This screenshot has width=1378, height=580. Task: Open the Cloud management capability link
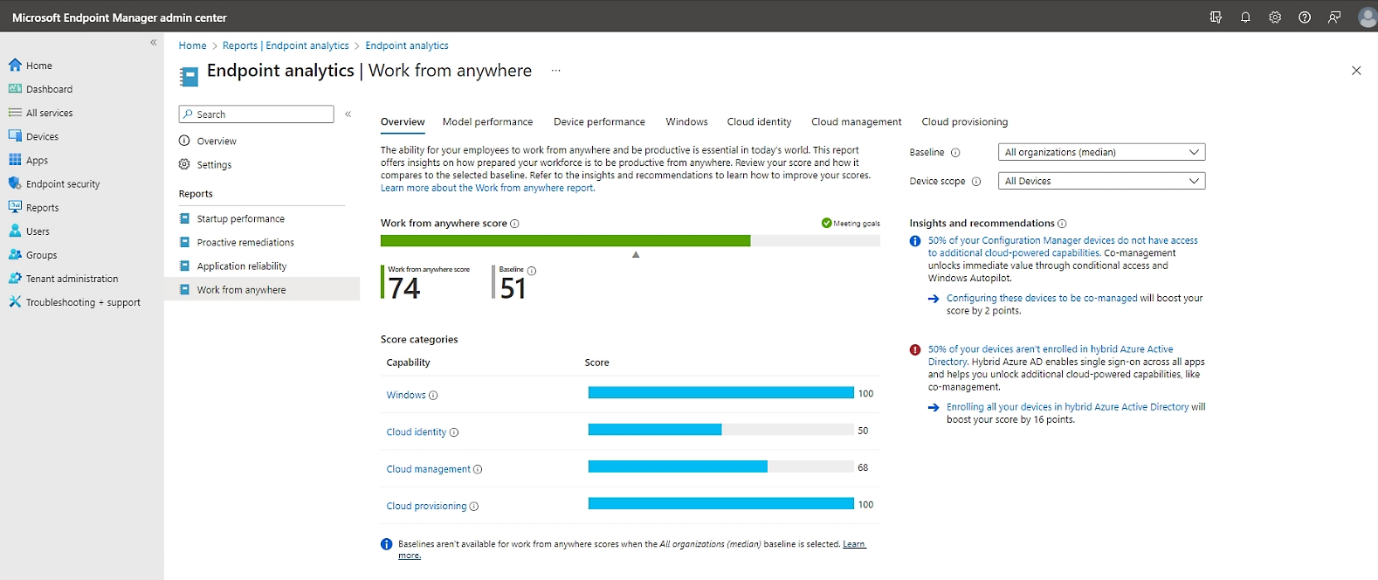(x=428, y=469)
